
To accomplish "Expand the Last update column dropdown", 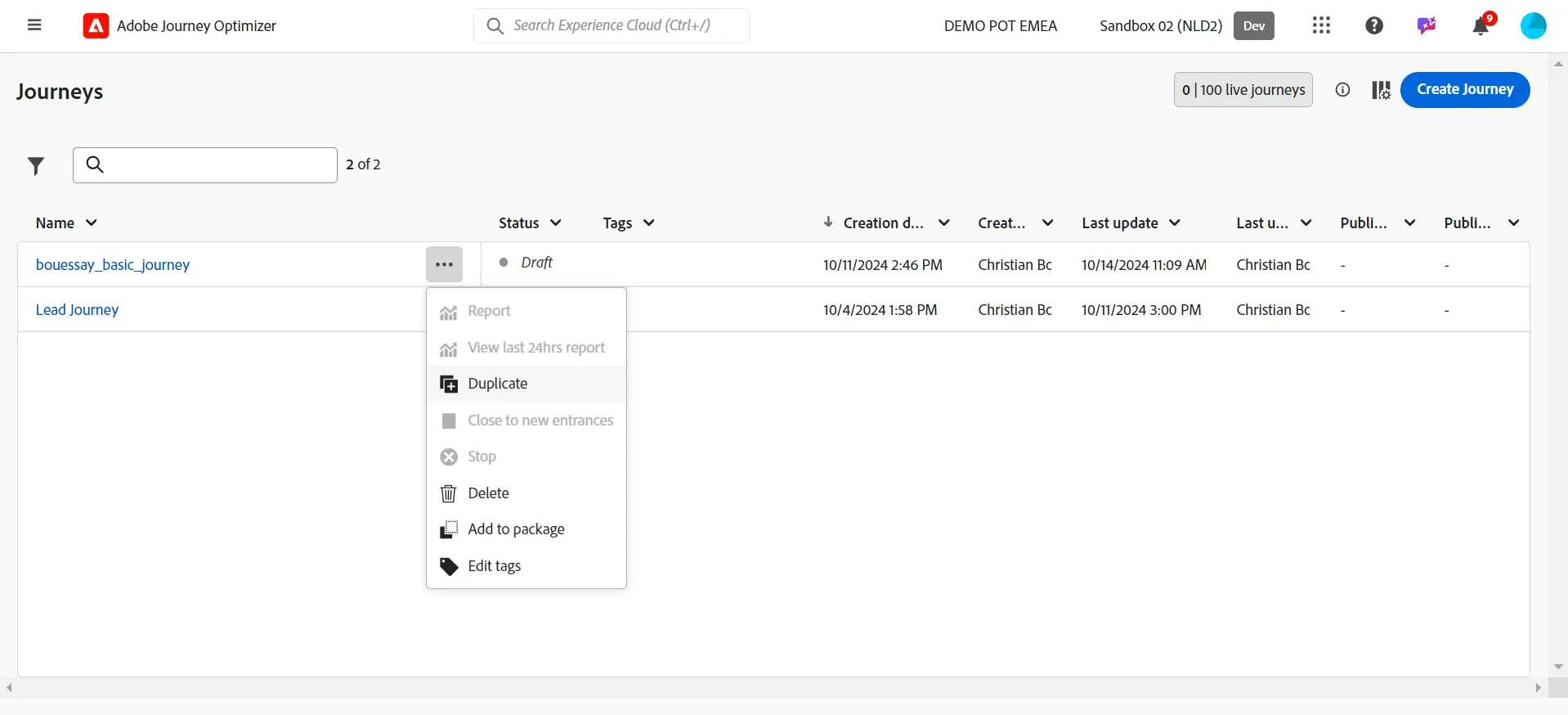I will [x=1175, y=223].
